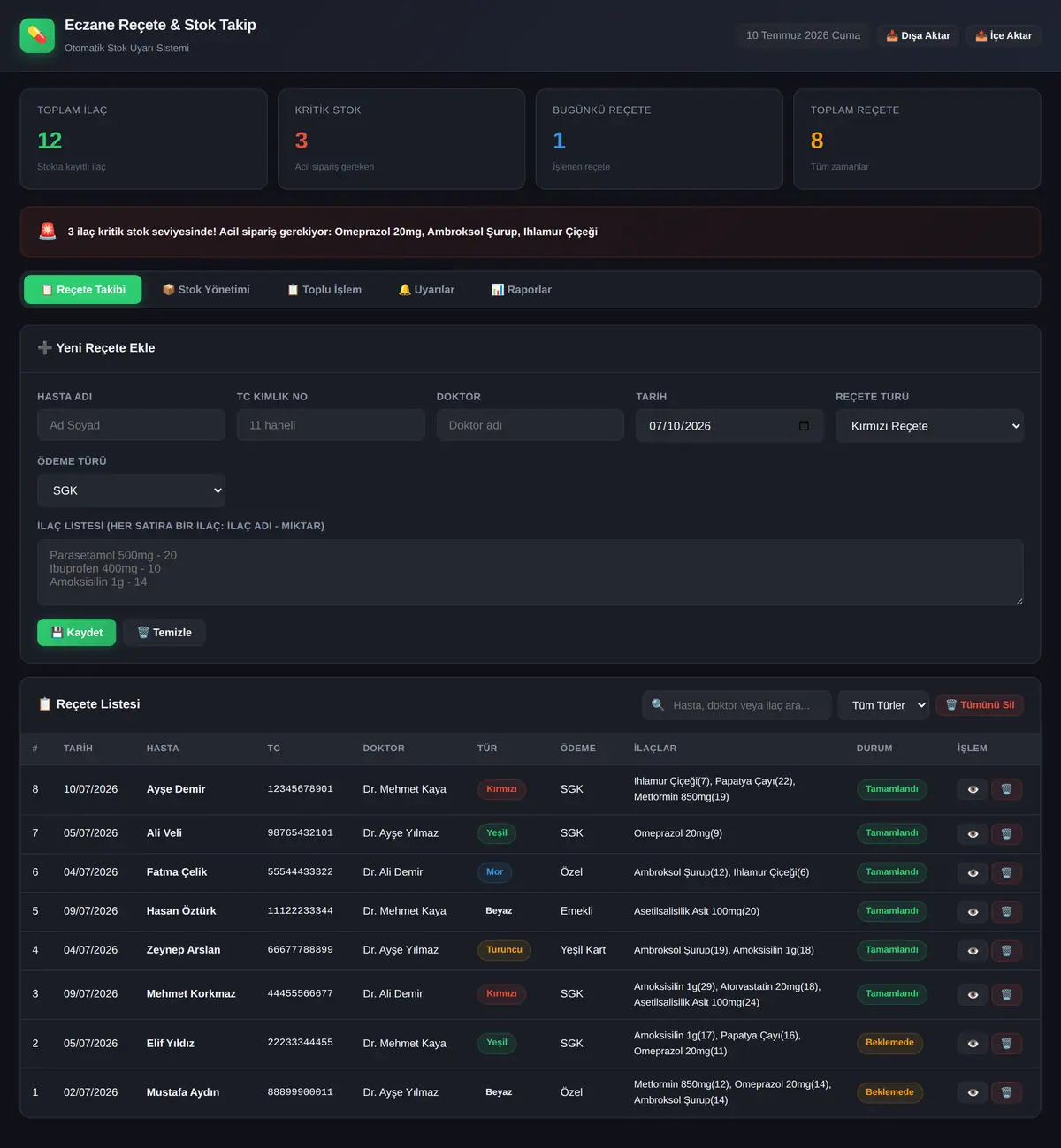Show details of Hasan Öztürk's prescription
The height and width of the screenshot is (1148, 1061).
[x=973, y=911]
